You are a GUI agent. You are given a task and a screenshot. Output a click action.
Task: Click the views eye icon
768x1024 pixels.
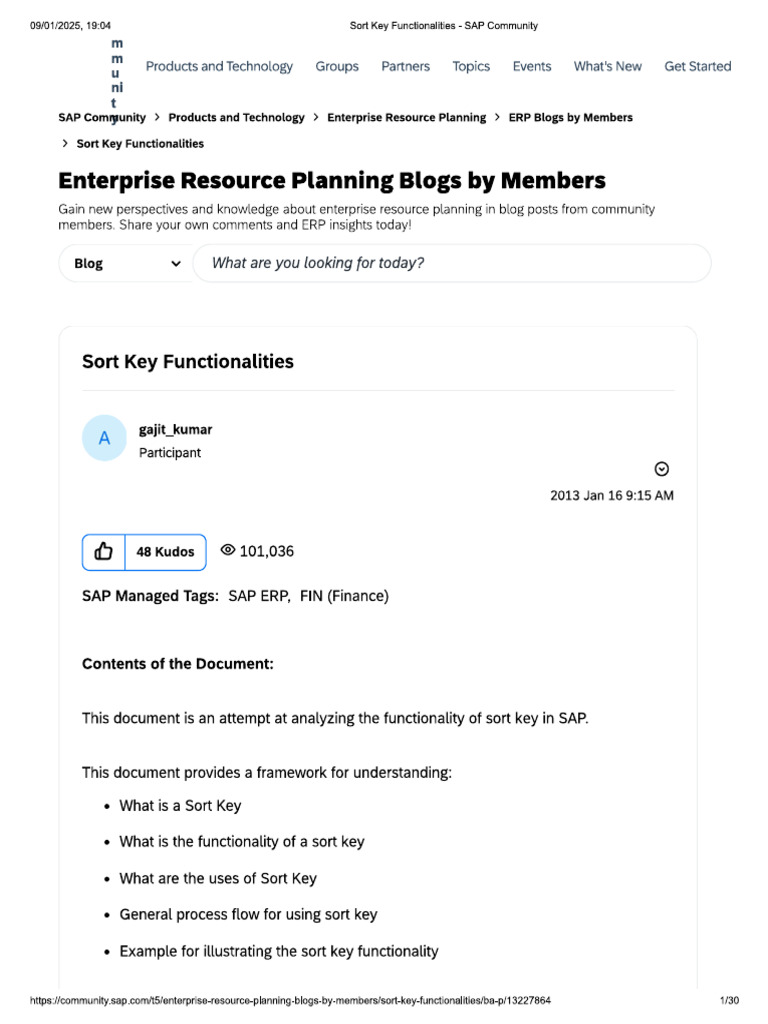(x=227, y=550)
